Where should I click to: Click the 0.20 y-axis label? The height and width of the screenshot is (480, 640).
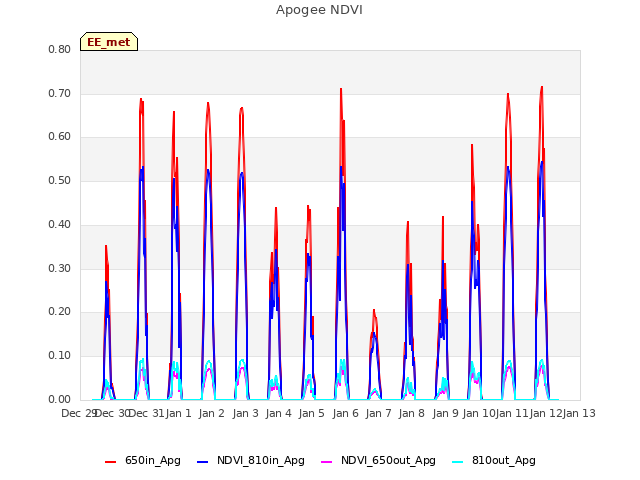click(x=60, y=312)
